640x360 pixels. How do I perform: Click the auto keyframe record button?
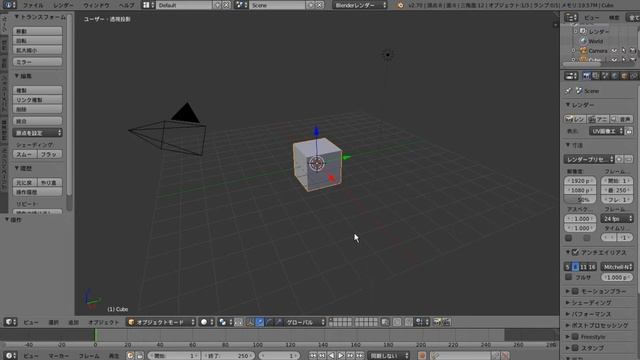click(x=422, y=356)
